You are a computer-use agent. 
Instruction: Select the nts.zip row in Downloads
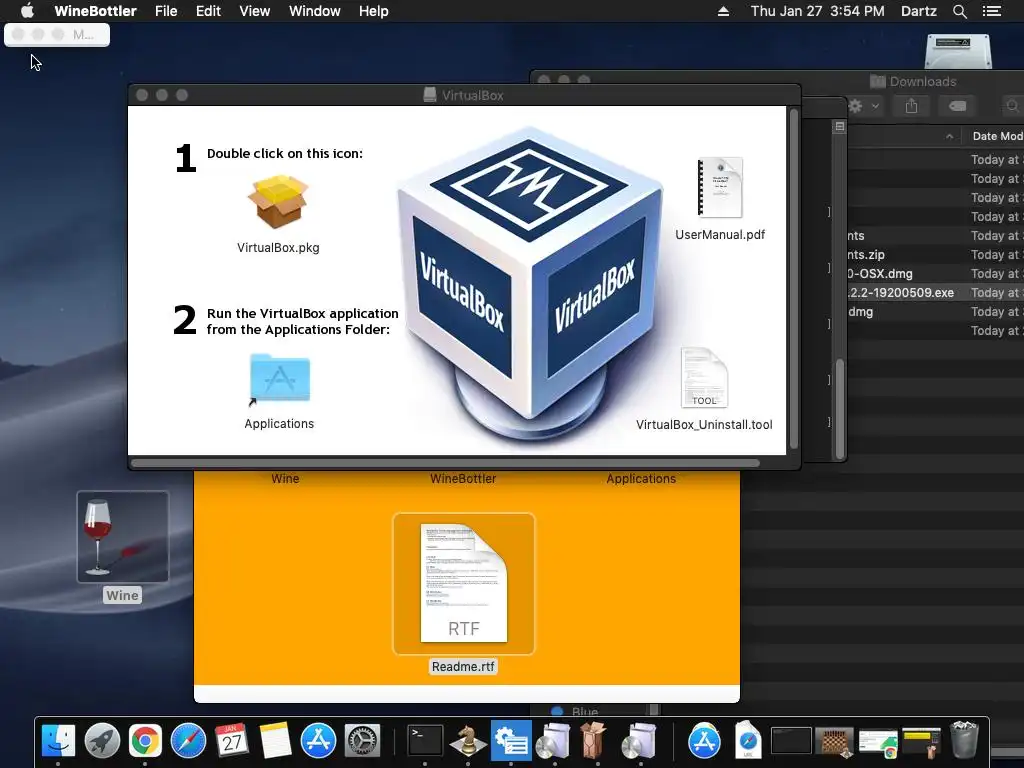935,255
